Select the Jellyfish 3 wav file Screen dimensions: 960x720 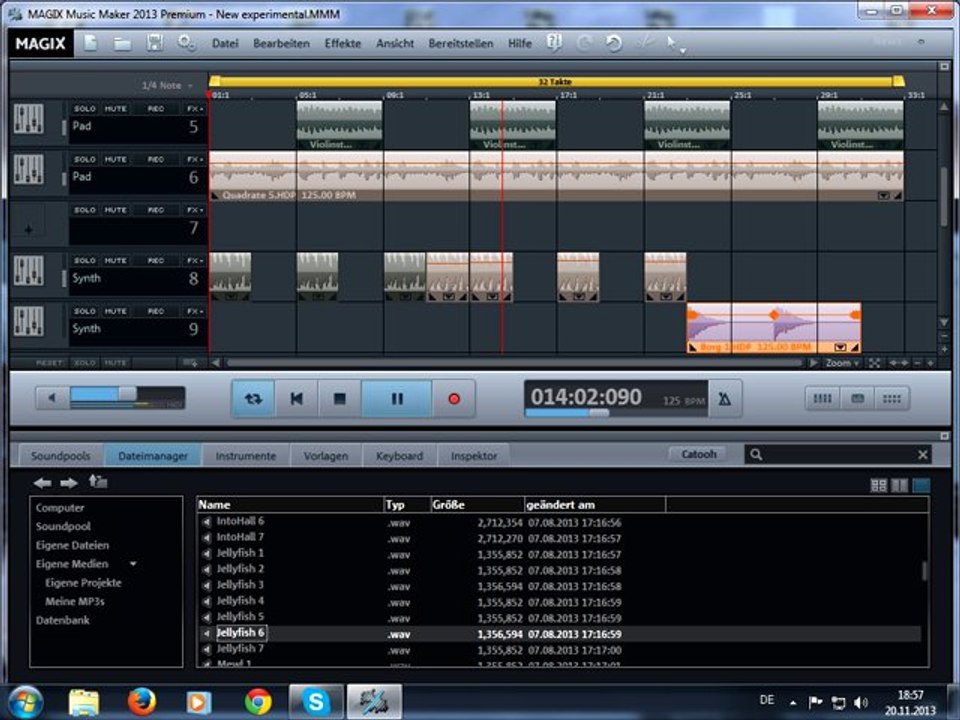point(240,585)
